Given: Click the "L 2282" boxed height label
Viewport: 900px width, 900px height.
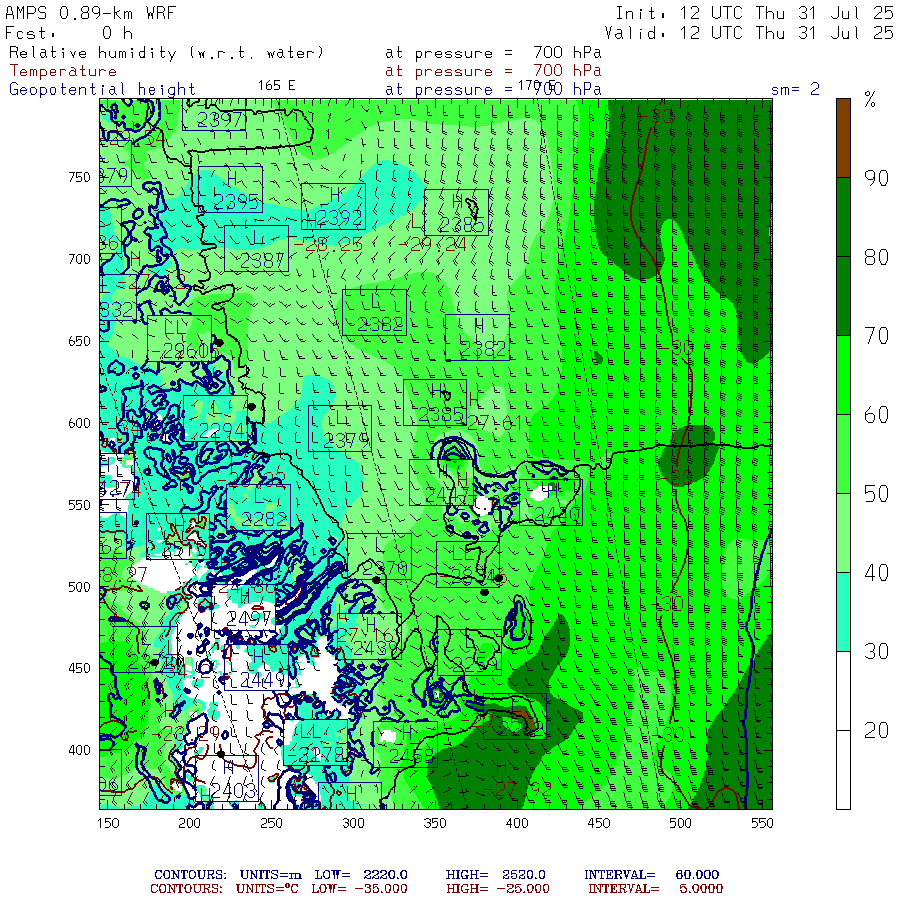Looking at the screenshot, I should (x=258, y=507).
